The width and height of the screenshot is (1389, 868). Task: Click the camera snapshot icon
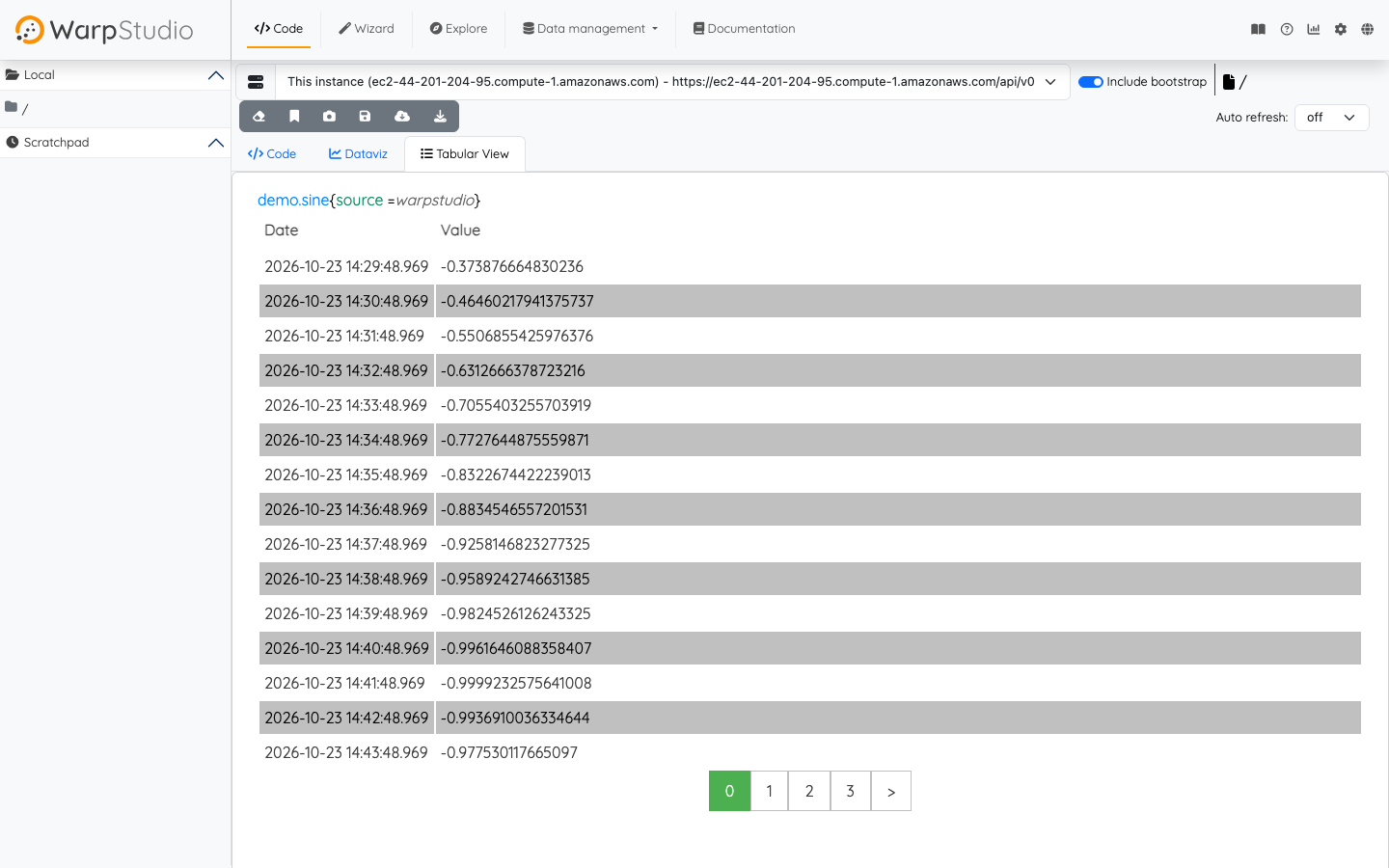tap(329, 117)
